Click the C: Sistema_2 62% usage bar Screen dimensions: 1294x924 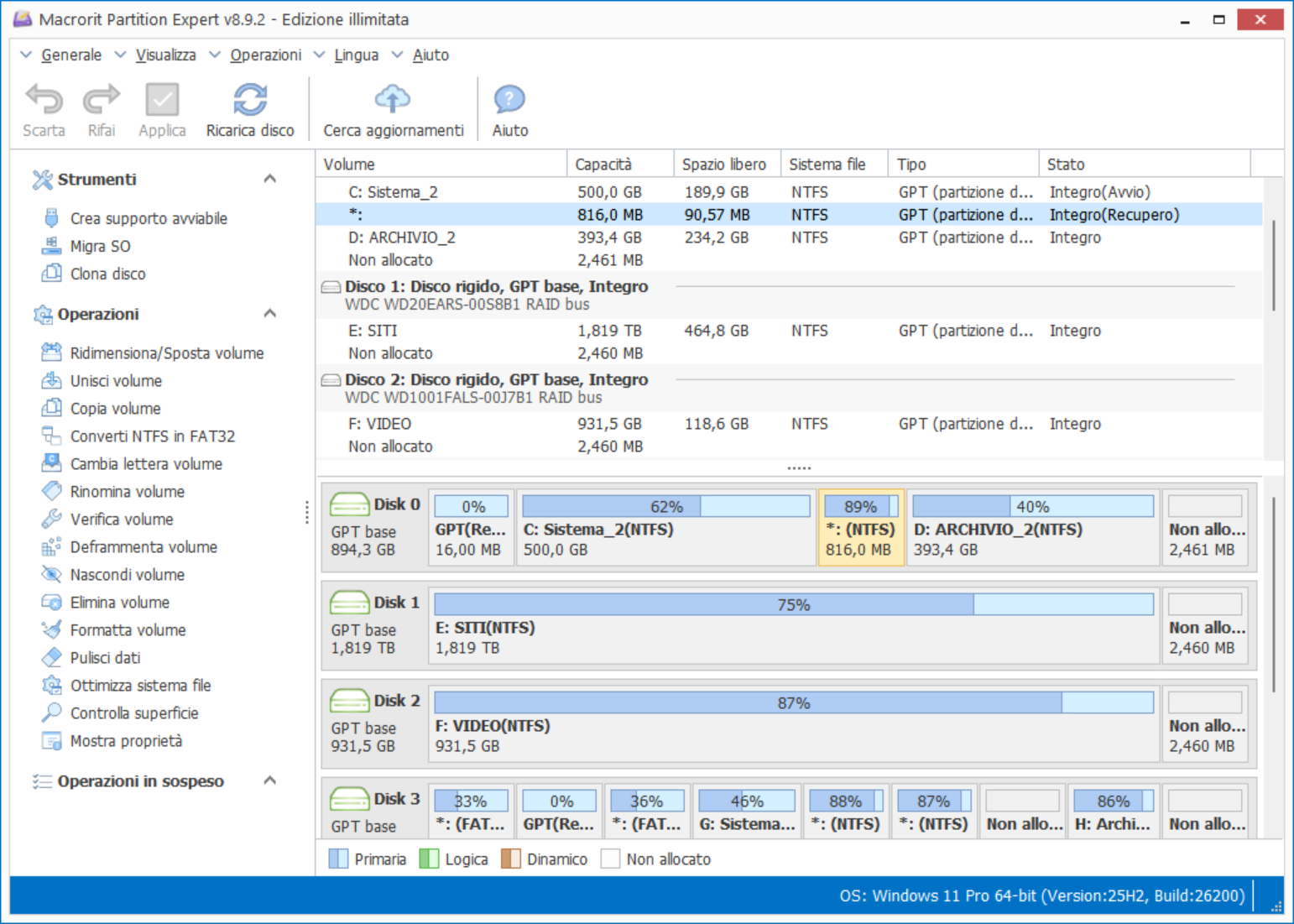(x=666, y=506)
